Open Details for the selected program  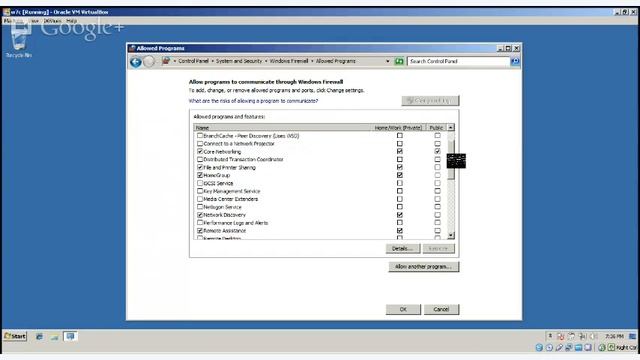[403, 249]
